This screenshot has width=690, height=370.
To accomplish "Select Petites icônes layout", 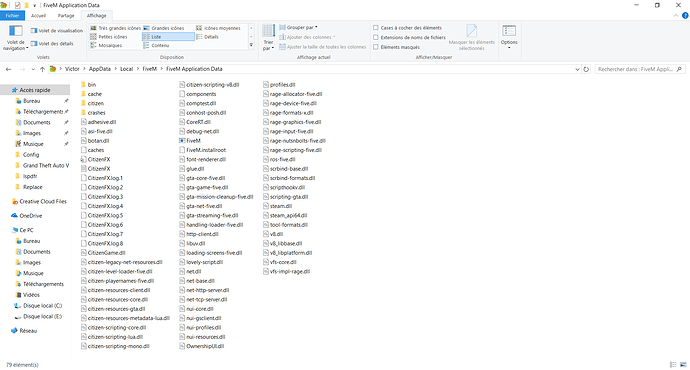I will [109, 37].
